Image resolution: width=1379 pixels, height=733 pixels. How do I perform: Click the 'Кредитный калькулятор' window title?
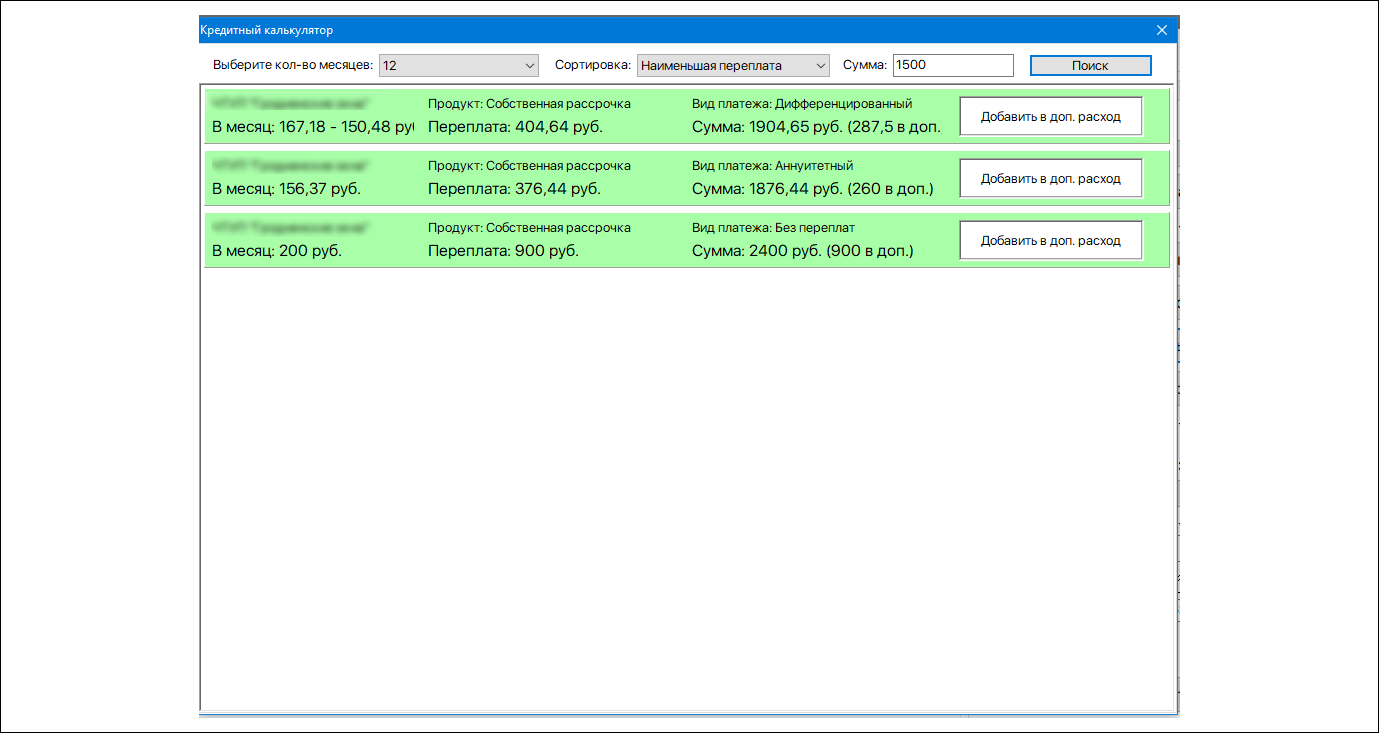point(266,30)
